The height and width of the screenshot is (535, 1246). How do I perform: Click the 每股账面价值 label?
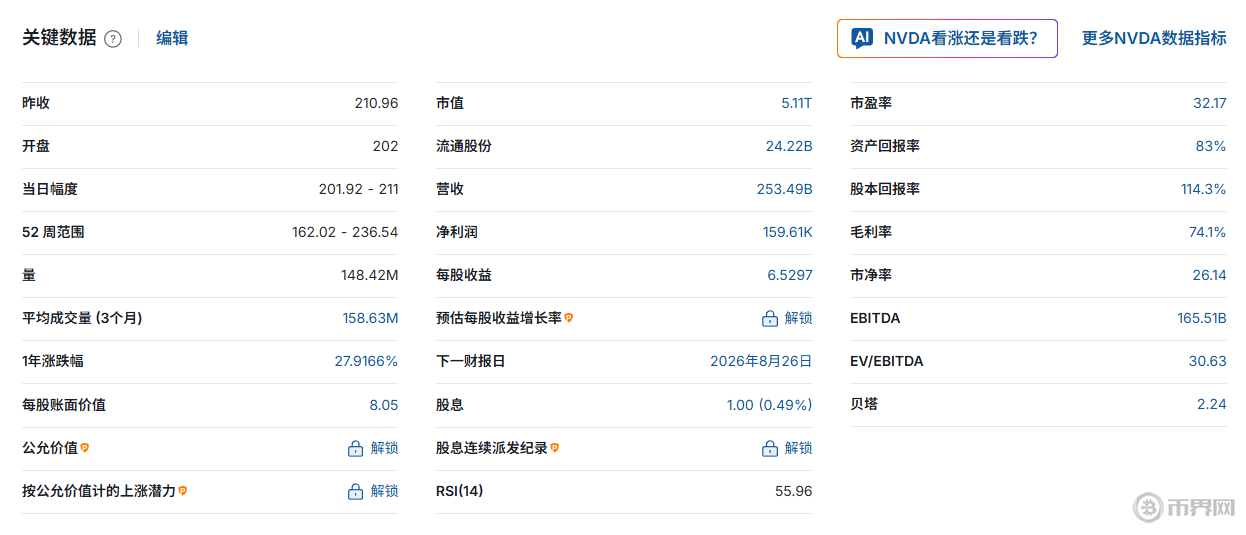click(x=64, y=405)
